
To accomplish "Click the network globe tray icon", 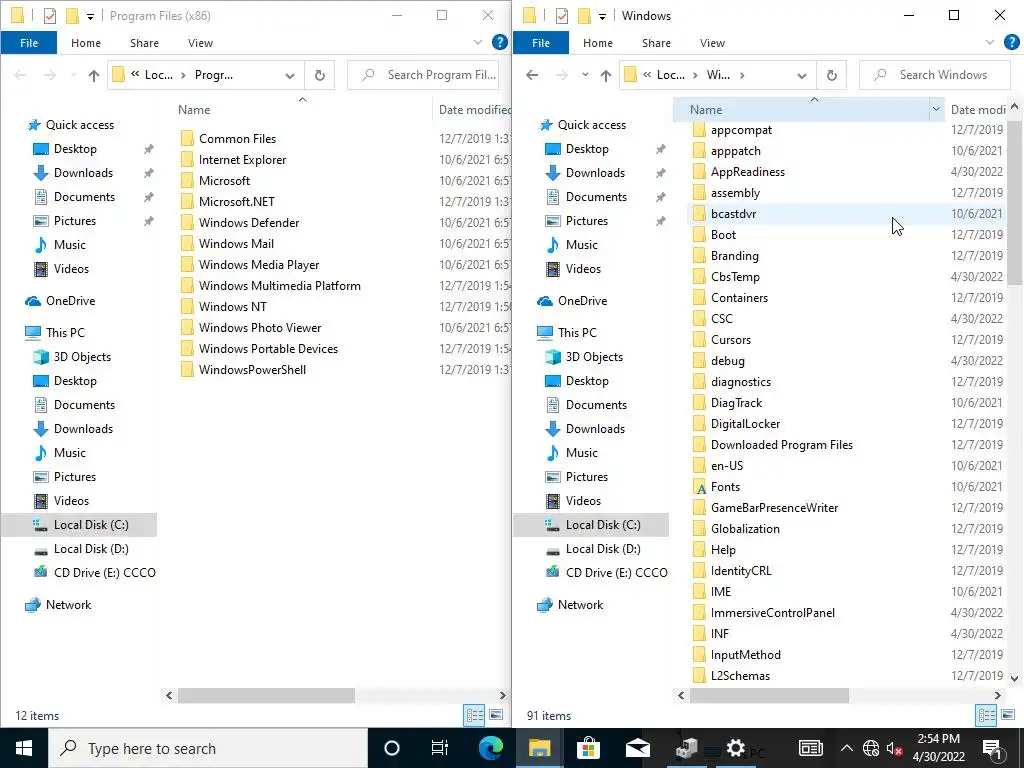I will pos(871,748).
